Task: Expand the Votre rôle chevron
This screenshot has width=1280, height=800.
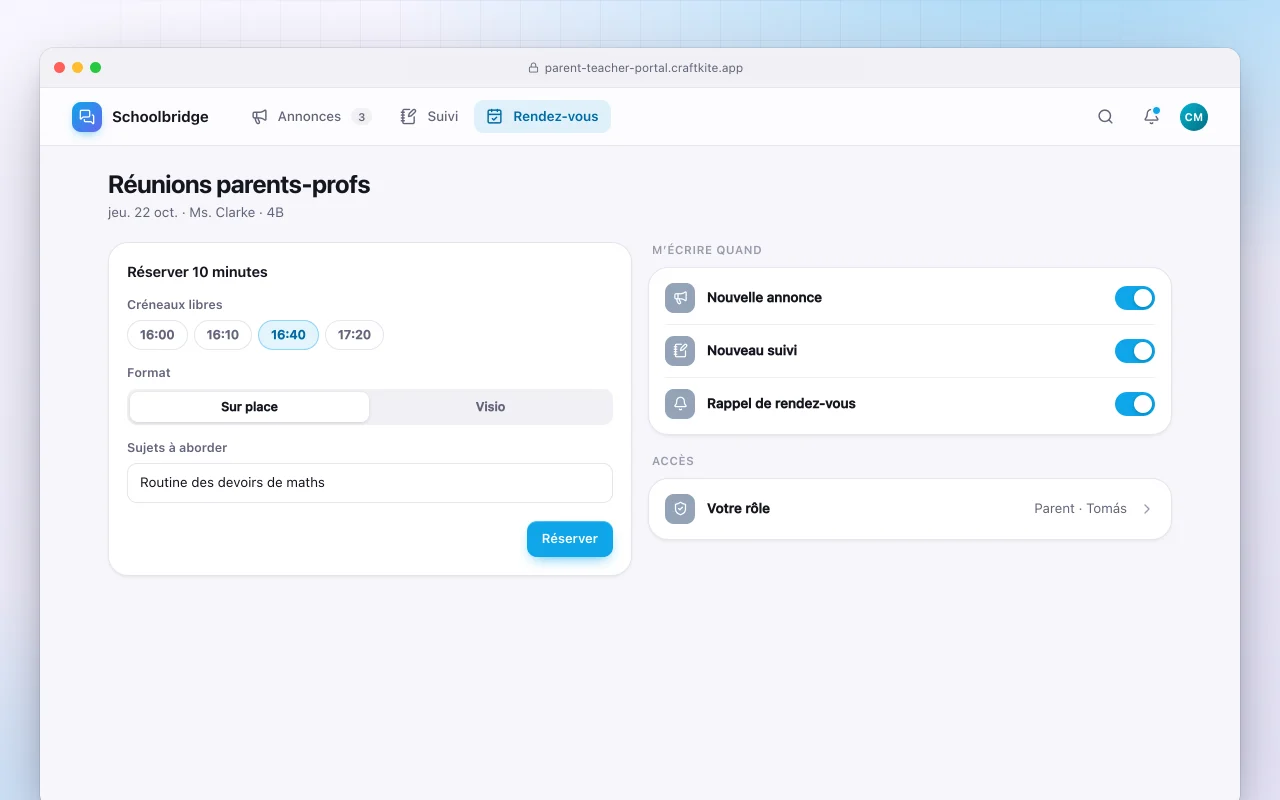Action: point(1147,509)
